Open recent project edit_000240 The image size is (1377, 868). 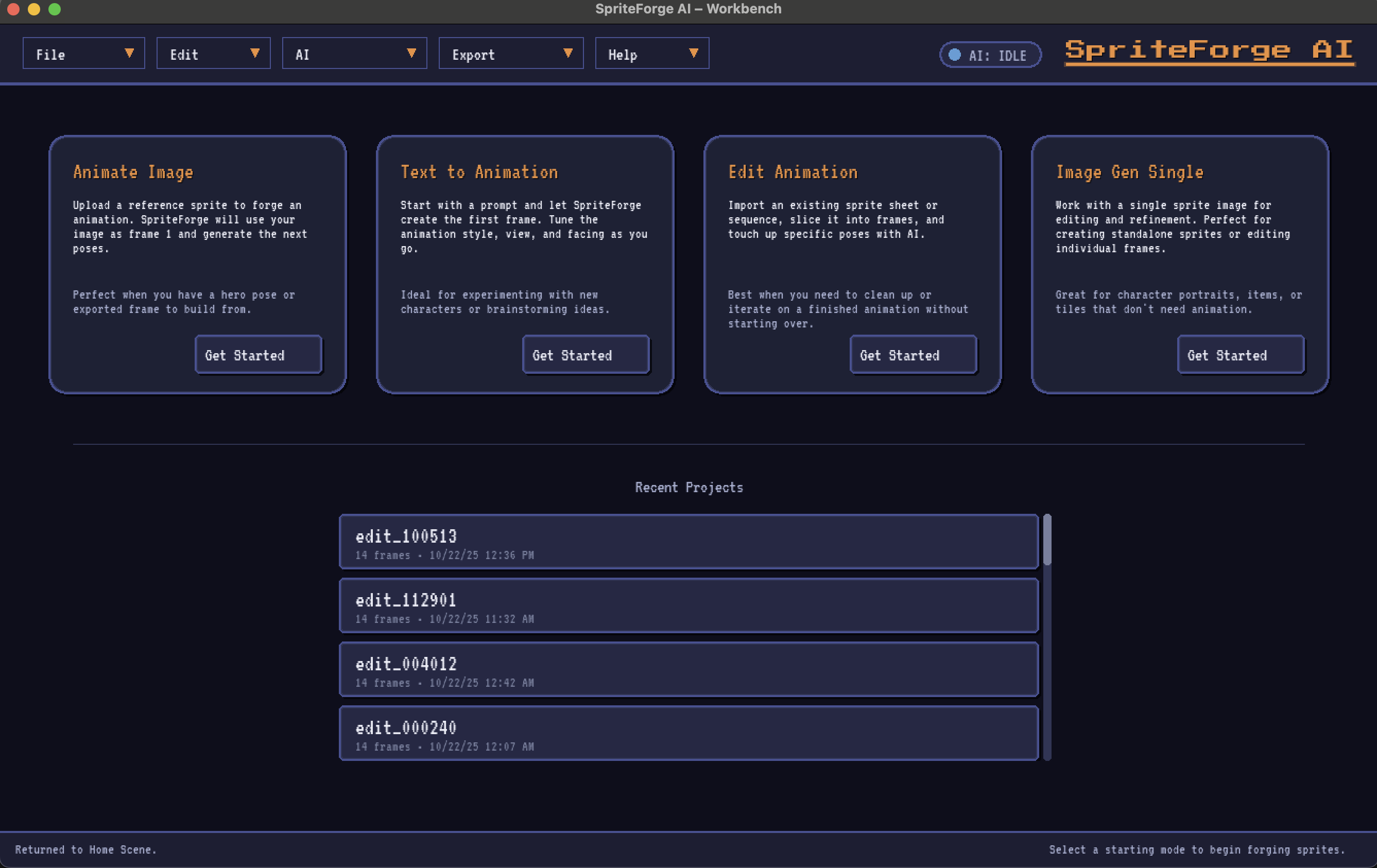tap(688, 733)
